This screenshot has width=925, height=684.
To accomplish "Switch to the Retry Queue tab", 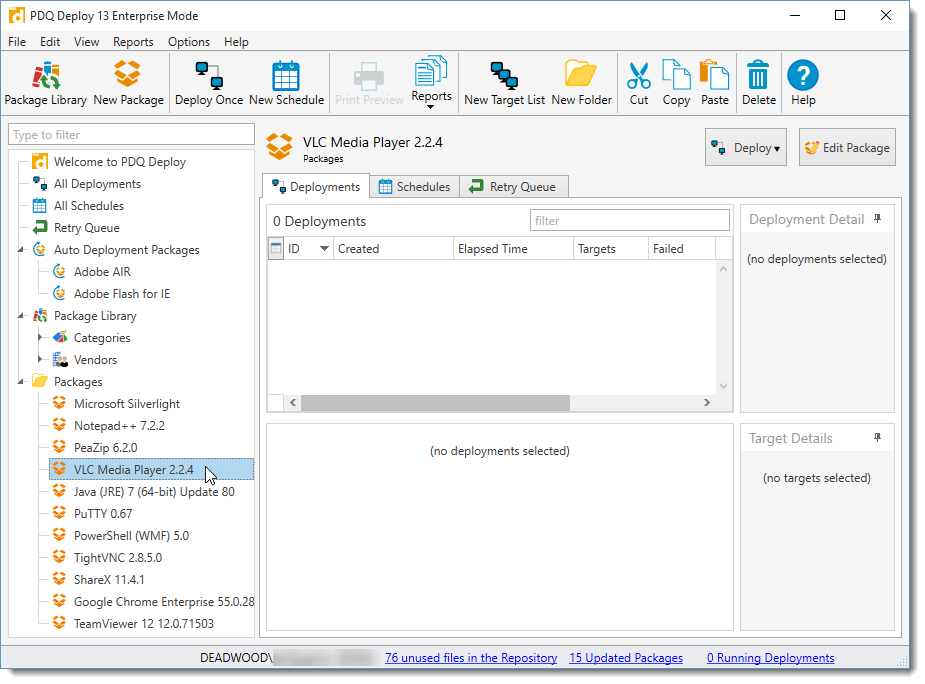I will click(x=514, y=187).
